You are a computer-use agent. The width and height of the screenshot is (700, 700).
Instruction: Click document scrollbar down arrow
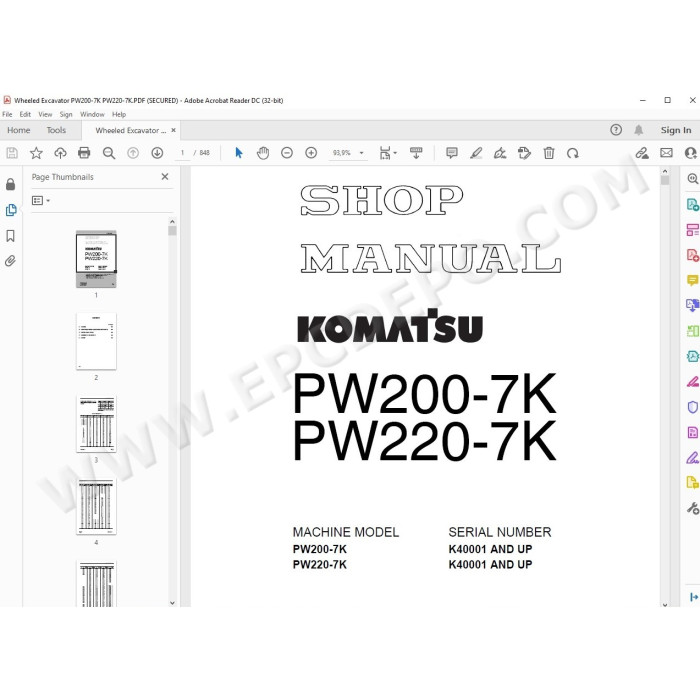(665, 604)
